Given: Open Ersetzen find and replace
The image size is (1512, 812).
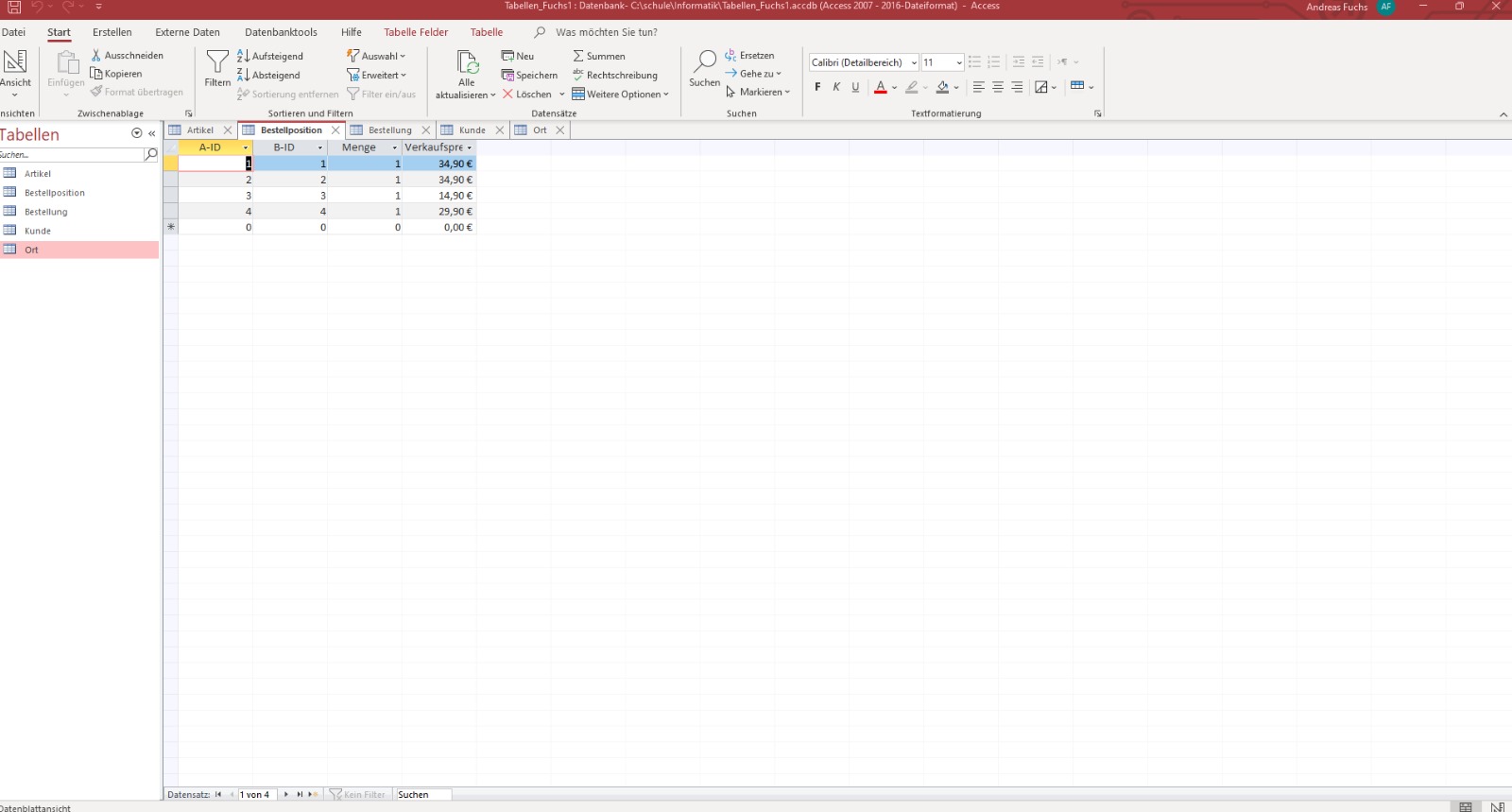Looking at the screenshot, I should coord(749,55).
